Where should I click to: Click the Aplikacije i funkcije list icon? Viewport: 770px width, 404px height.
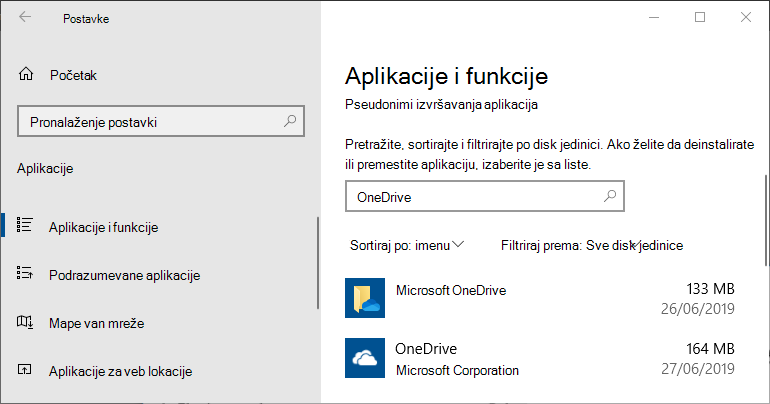25,225
